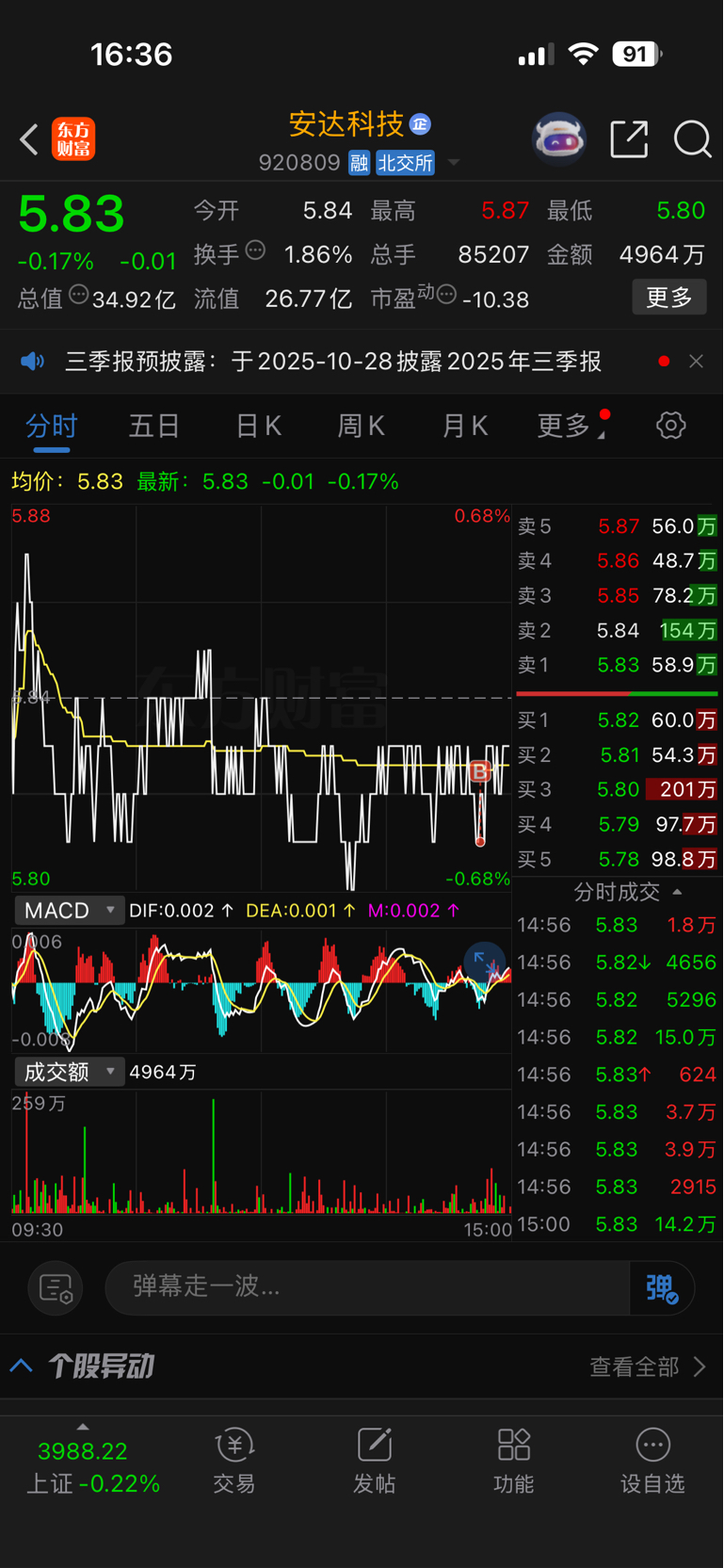
Task: Tap the 融 margin badge
Action: pyautogui.click(x=359, y=163)
